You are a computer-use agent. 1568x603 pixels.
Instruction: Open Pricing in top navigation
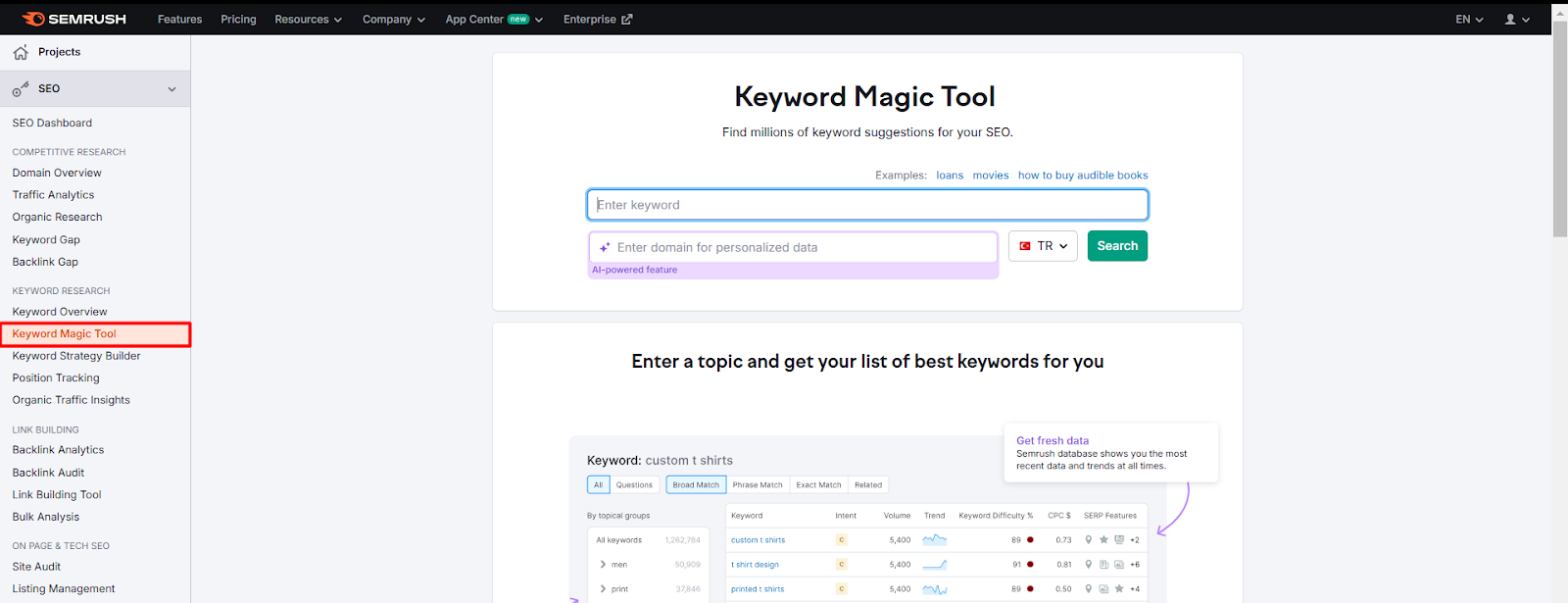click(x=238, y=19)
